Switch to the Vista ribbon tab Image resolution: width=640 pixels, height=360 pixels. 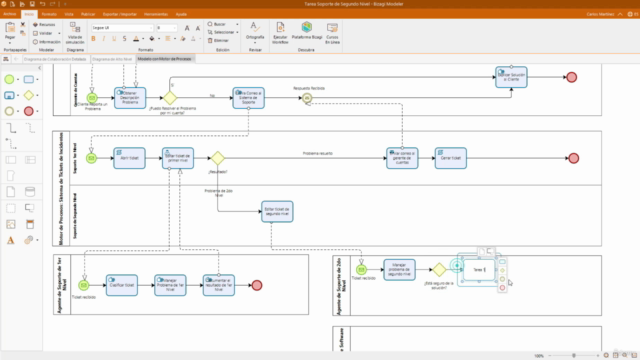coord(69,14)
